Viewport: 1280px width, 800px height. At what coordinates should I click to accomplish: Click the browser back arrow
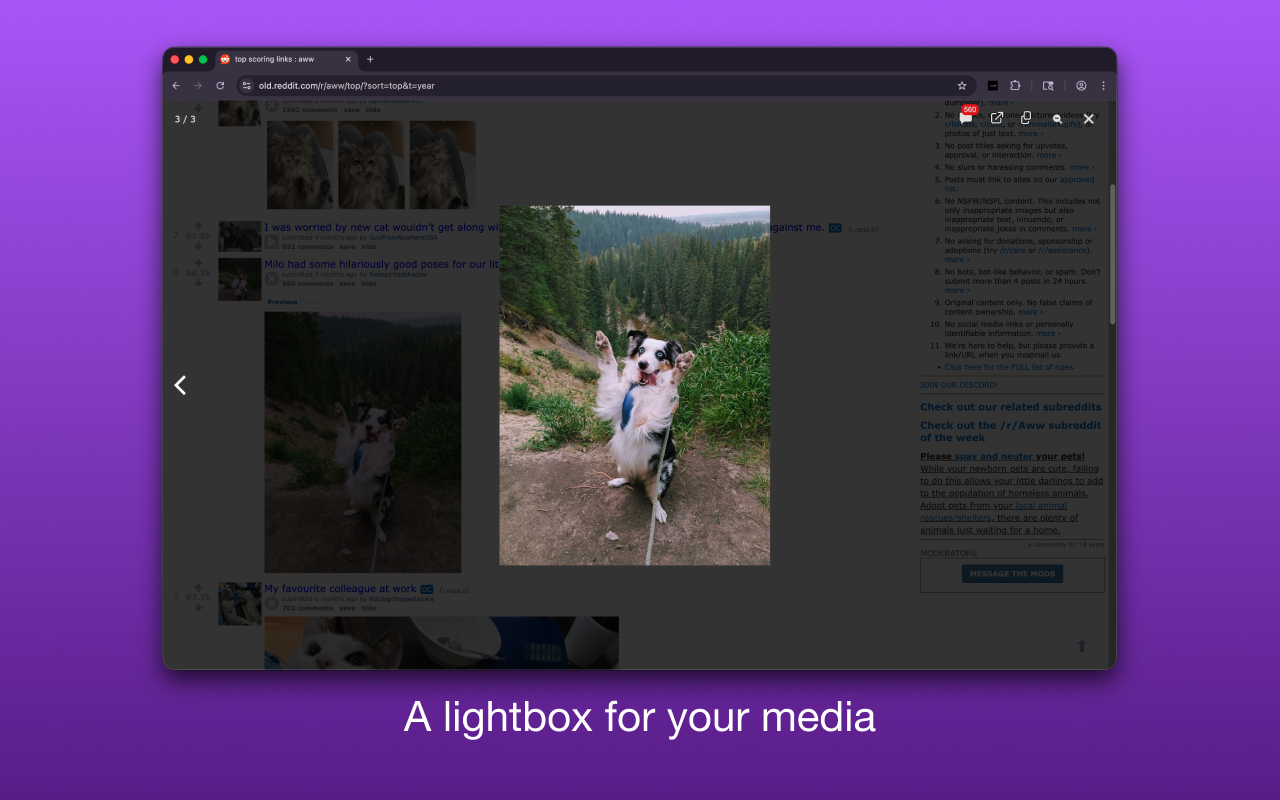[176, 86]
